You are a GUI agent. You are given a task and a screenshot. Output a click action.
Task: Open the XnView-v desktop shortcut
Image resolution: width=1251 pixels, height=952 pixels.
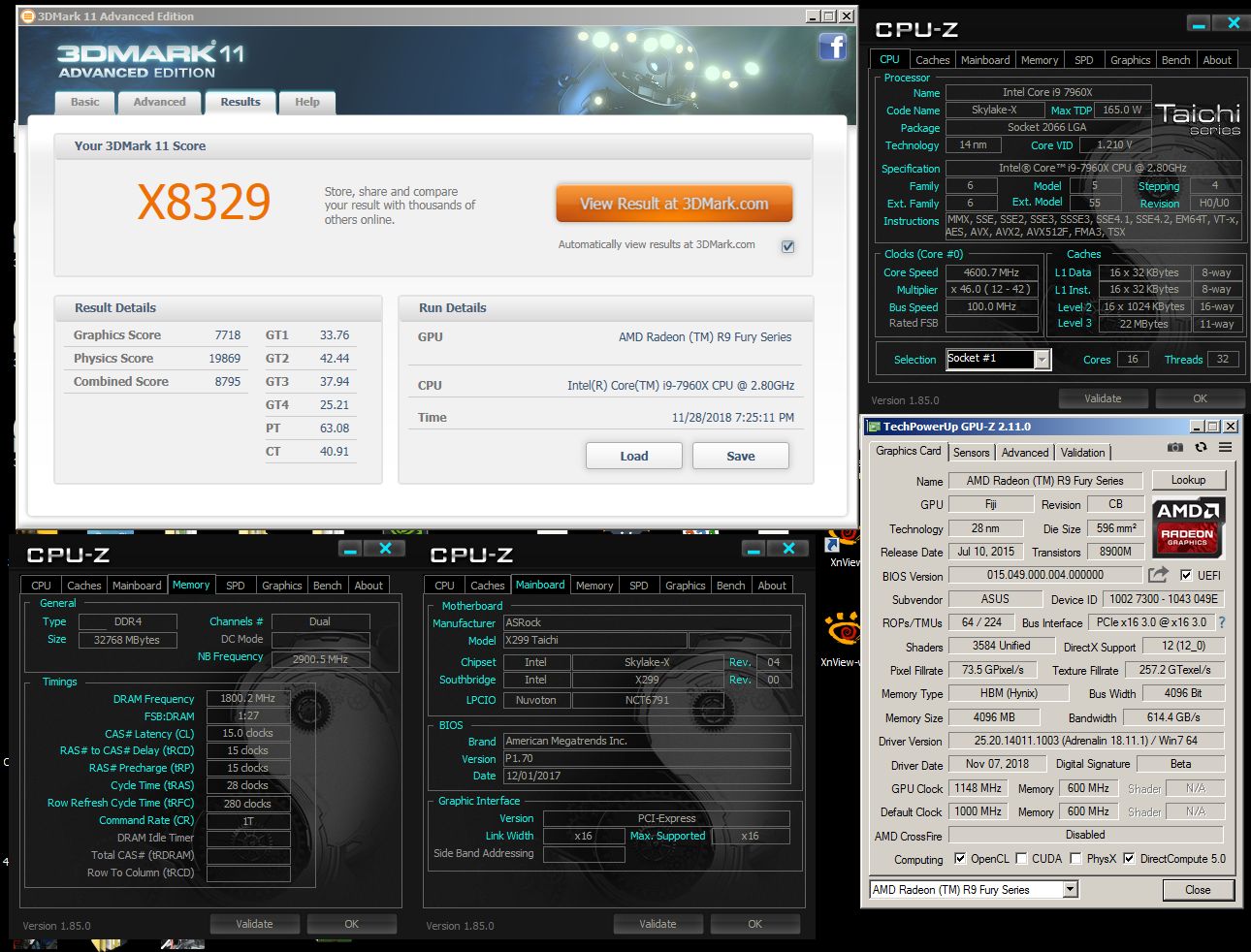[841, 640]
